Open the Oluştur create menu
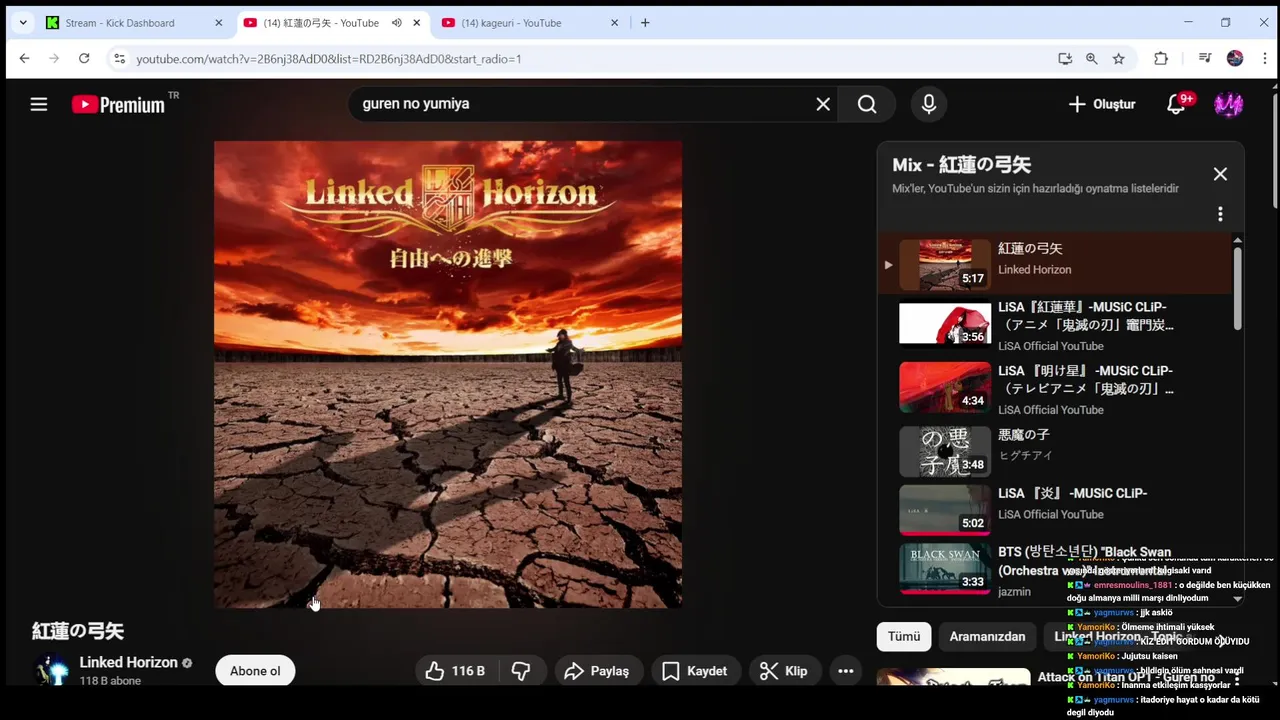The image size is (1280, 720). [1102, 104]
